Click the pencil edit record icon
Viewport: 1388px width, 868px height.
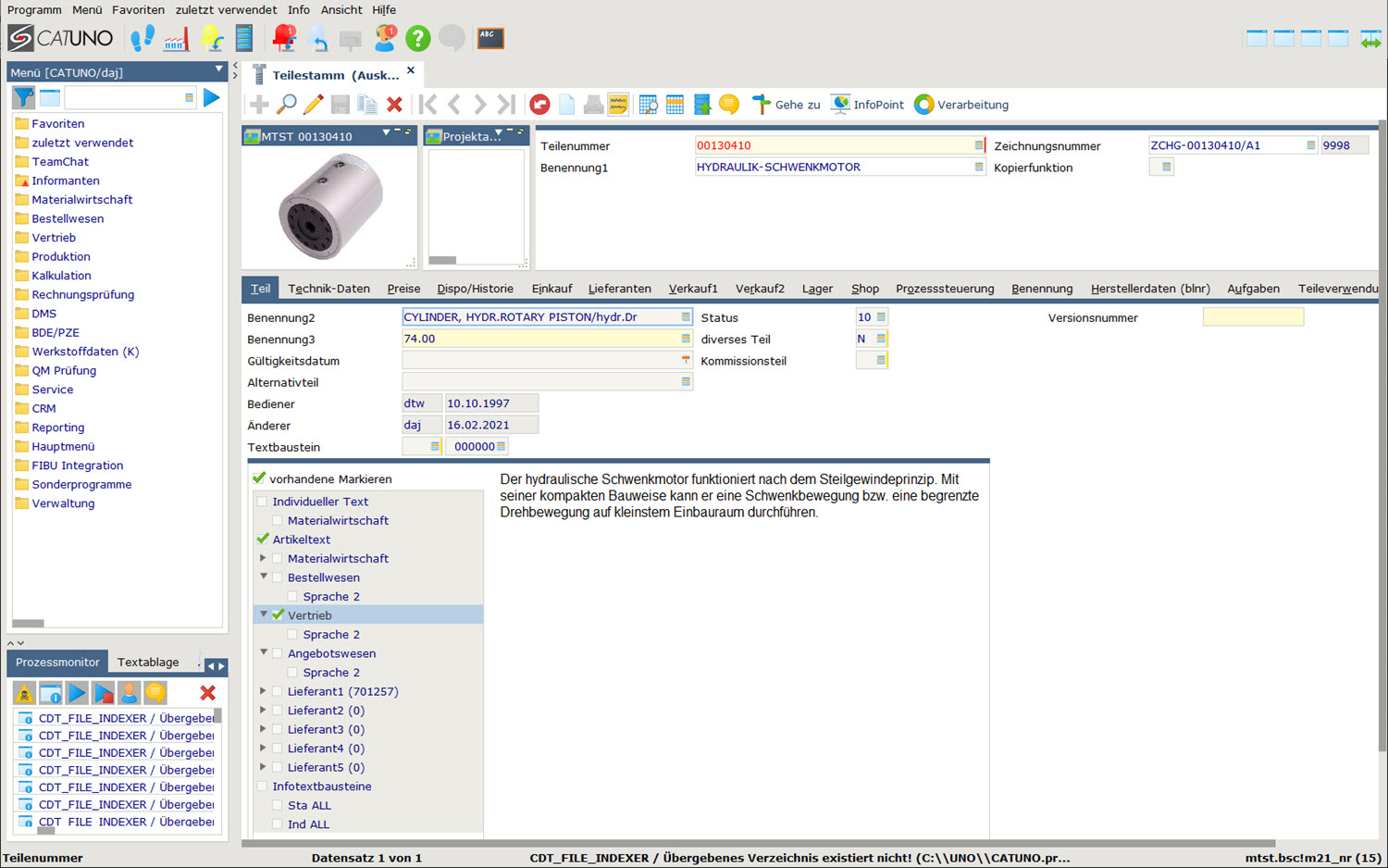(x=314, y=105)
